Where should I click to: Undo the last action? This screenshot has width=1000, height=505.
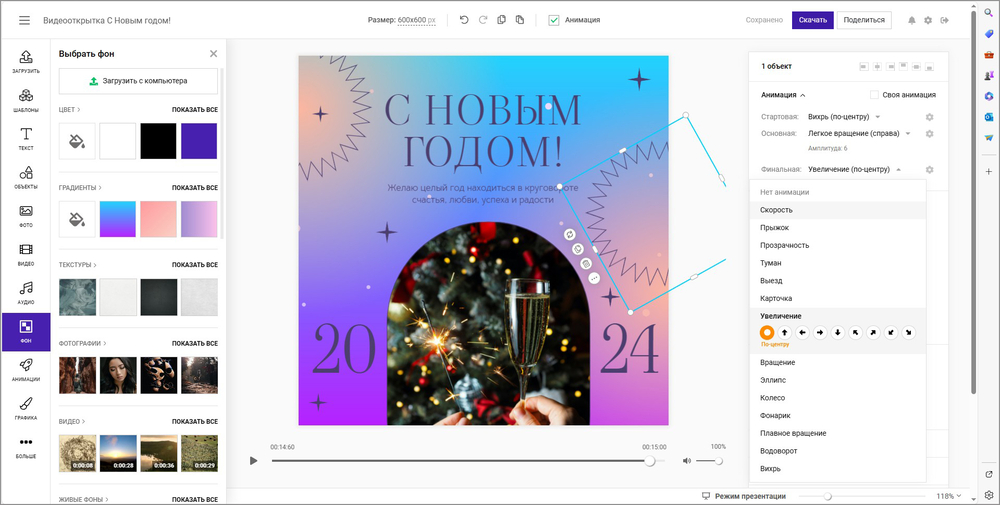[x=464, y=20]
